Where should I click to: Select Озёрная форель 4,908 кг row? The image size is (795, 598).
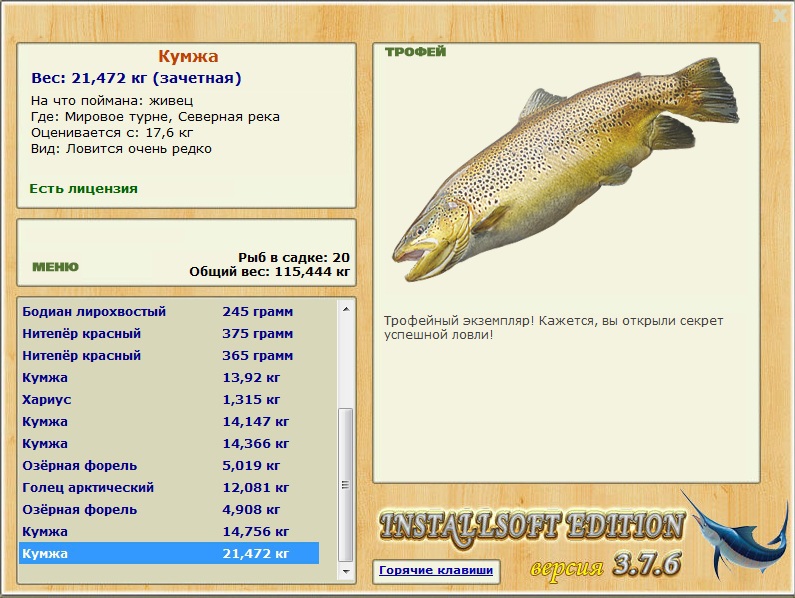169,510
